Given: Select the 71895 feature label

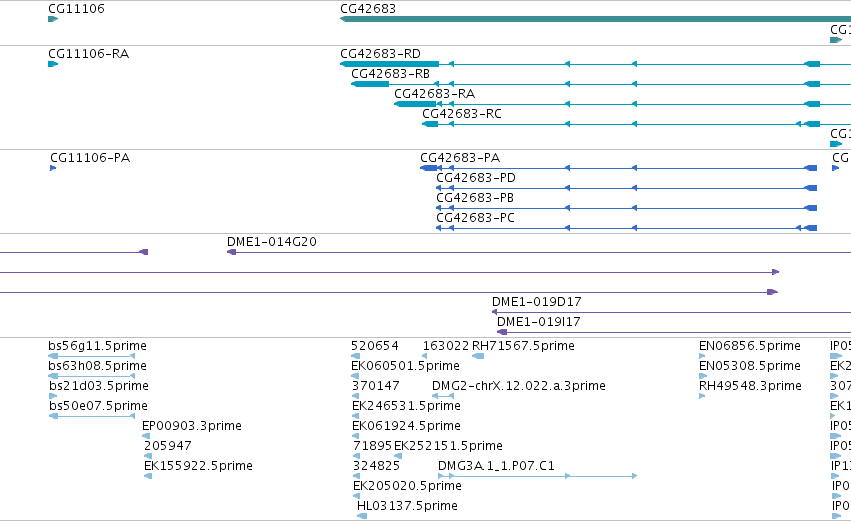Looking at the screenshot, I should click(x=372, y=446).
